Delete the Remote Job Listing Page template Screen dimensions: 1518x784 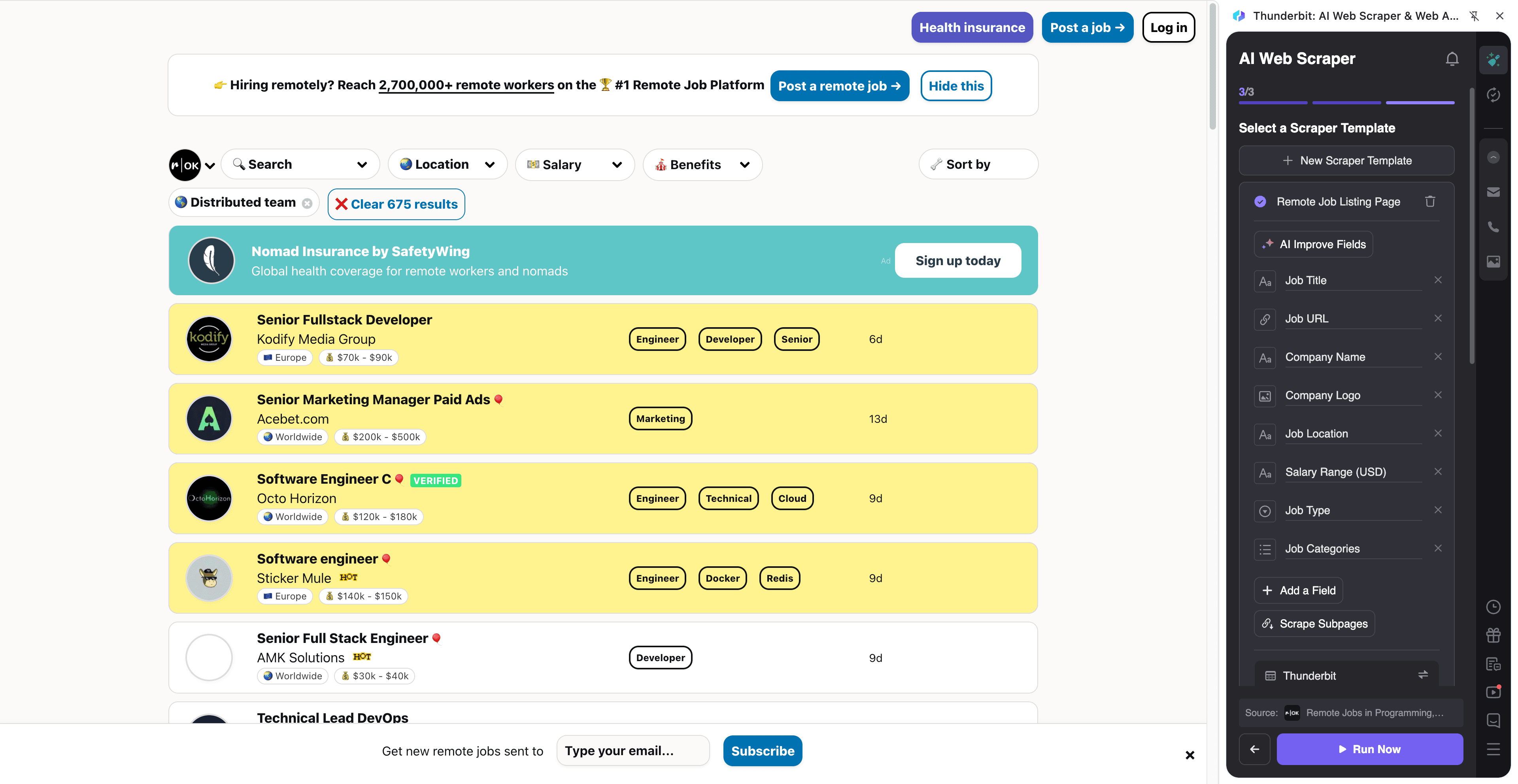point(1430,202)
